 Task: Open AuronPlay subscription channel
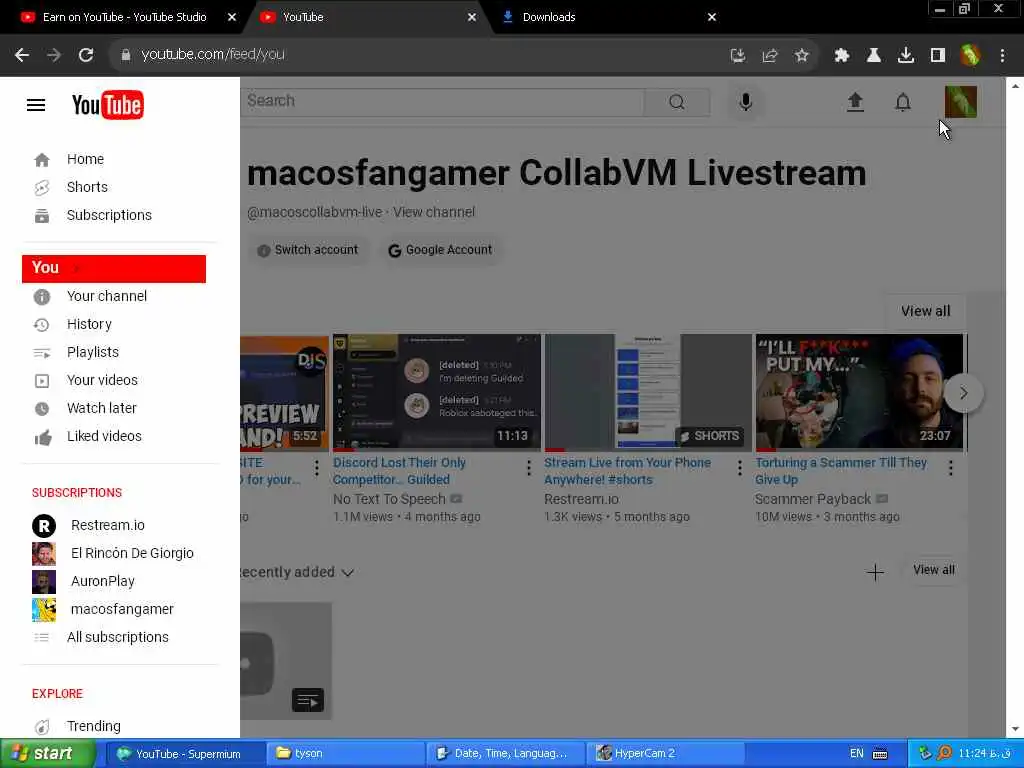[103, 582]
